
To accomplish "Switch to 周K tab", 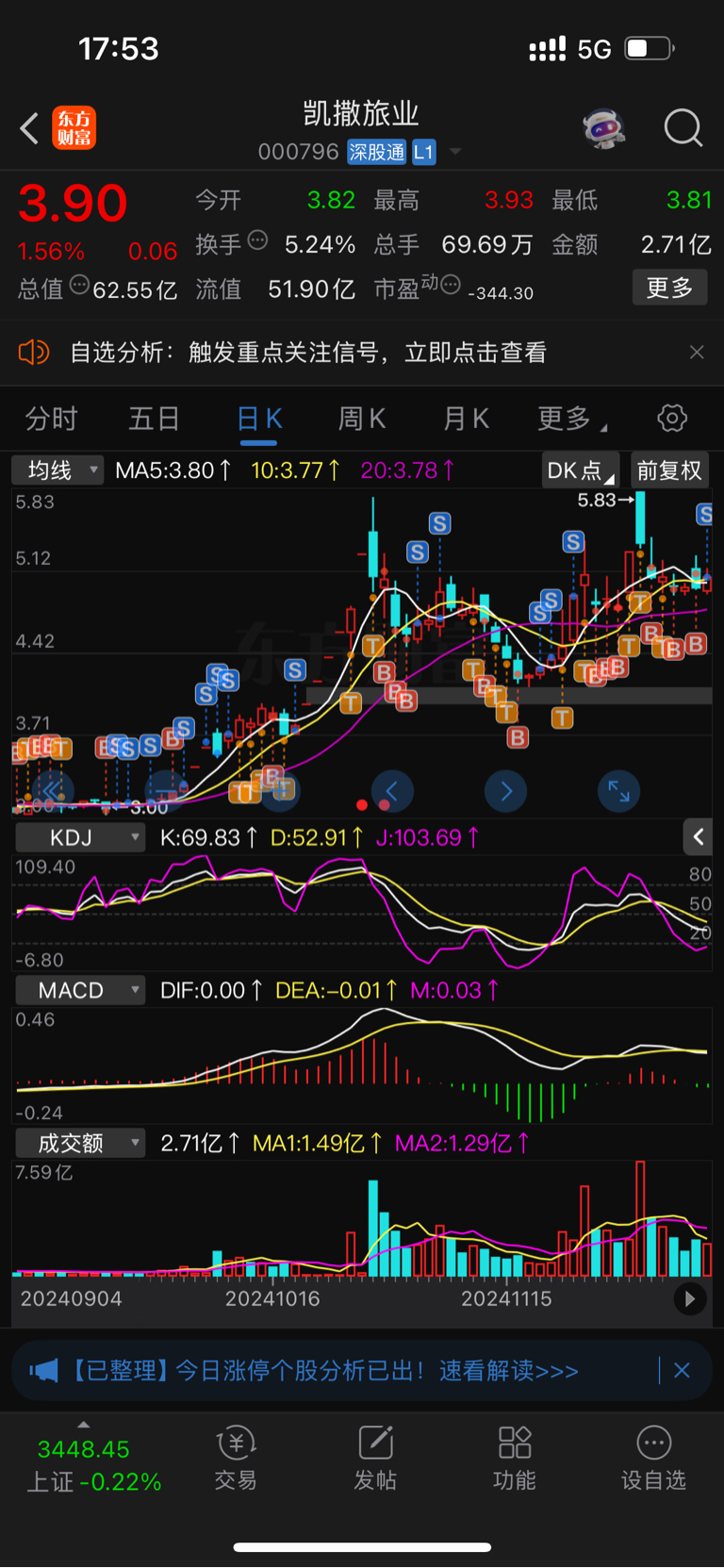I will point(362,419).
